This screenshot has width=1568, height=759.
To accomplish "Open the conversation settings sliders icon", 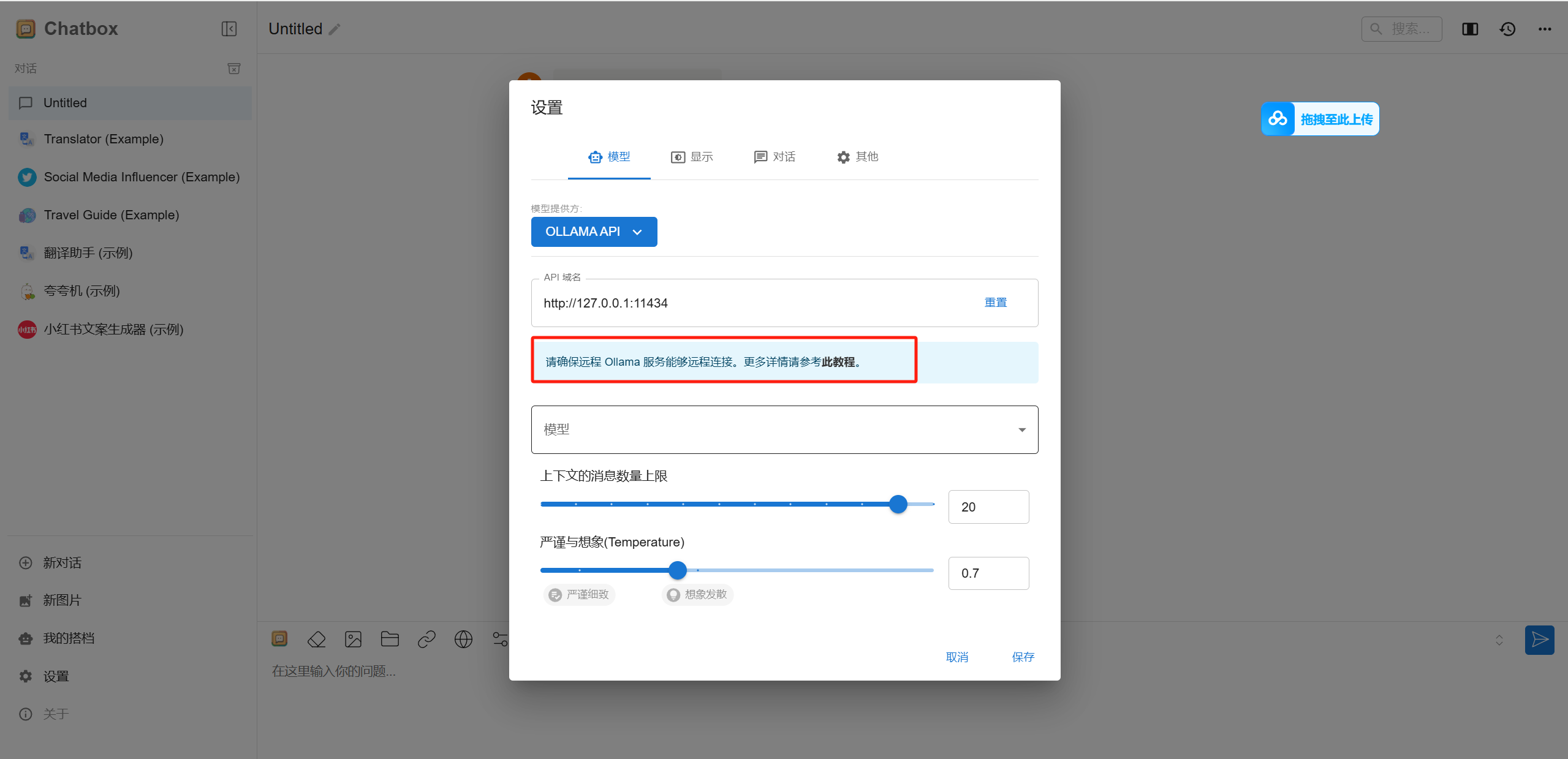I will pyautogui.click(x=500, y=640).
